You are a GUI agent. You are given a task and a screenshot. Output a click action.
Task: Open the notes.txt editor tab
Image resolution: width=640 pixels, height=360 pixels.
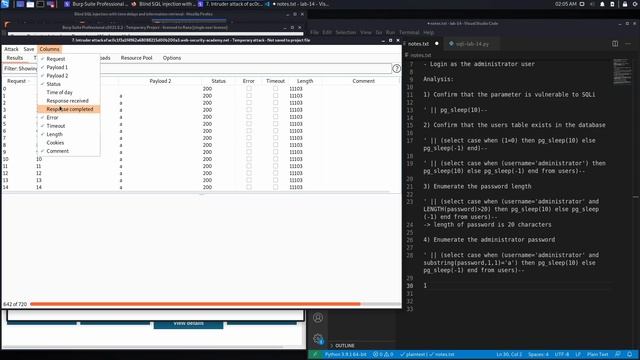pos(422,43)
